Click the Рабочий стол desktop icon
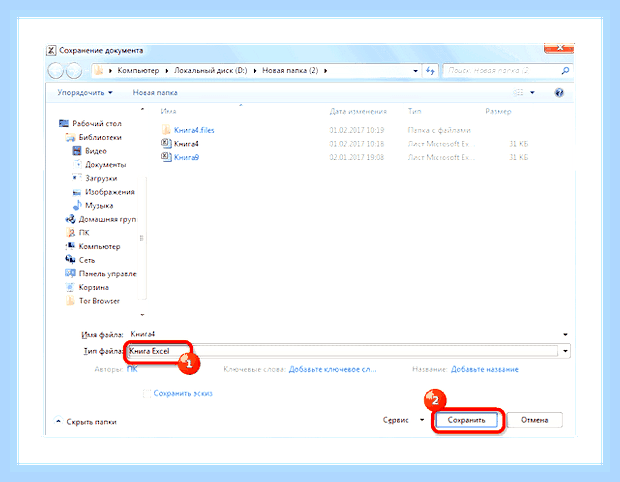The height and width of the screenshot is (482, 620). click(x=64, y=123)
